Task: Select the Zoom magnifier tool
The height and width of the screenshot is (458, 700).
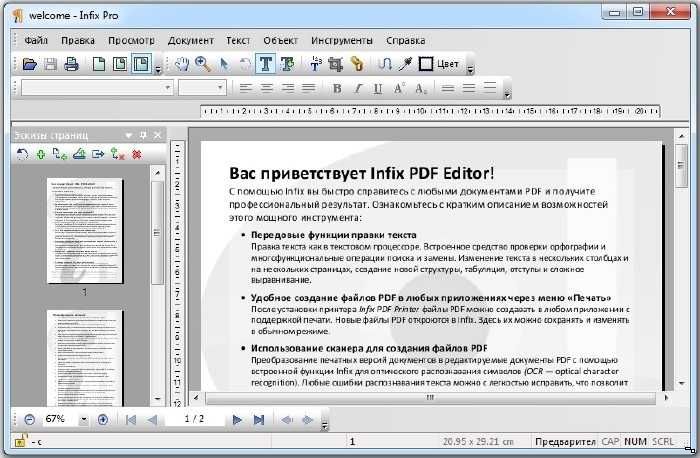Action: [x=203, y=64]
